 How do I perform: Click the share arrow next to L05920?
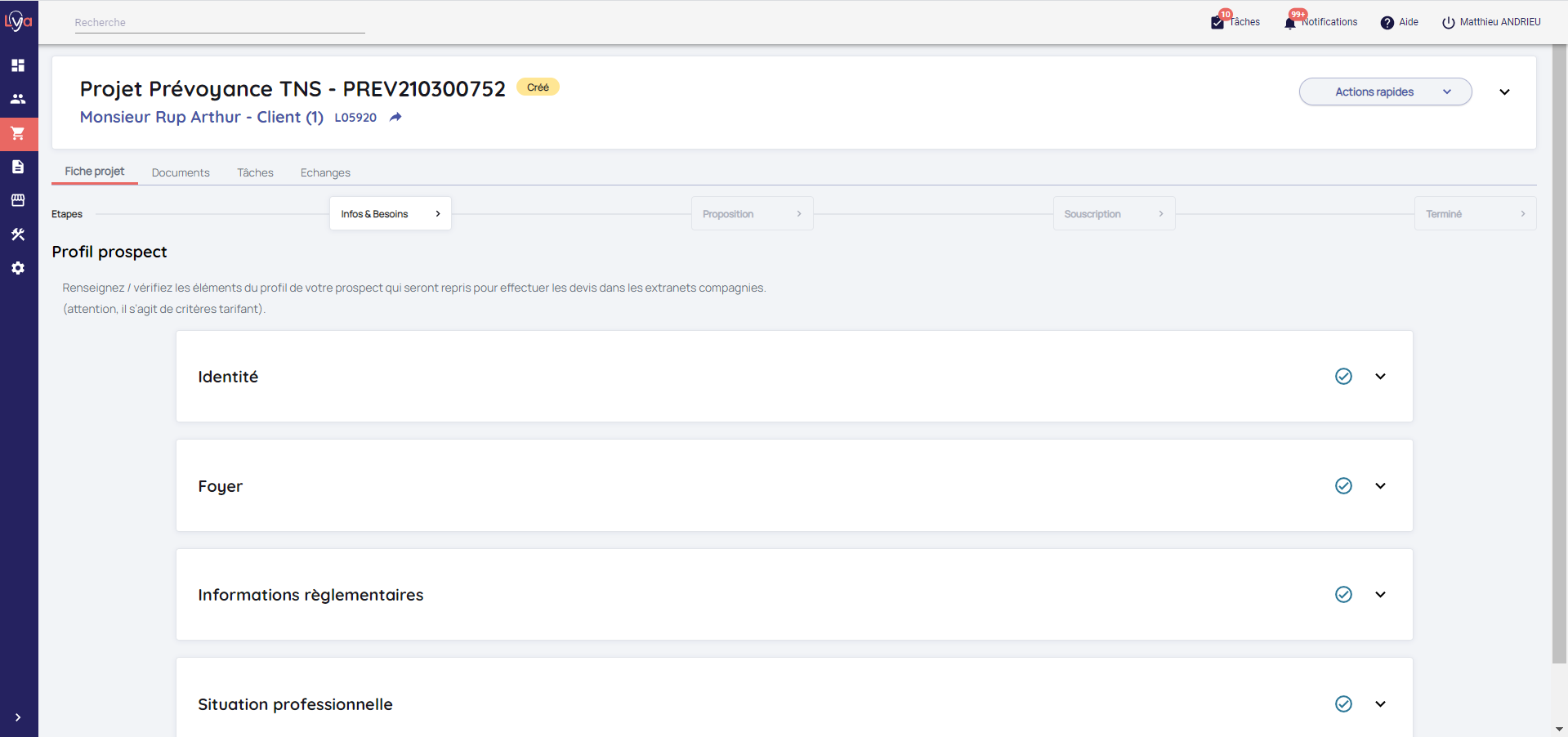point(395,118)
